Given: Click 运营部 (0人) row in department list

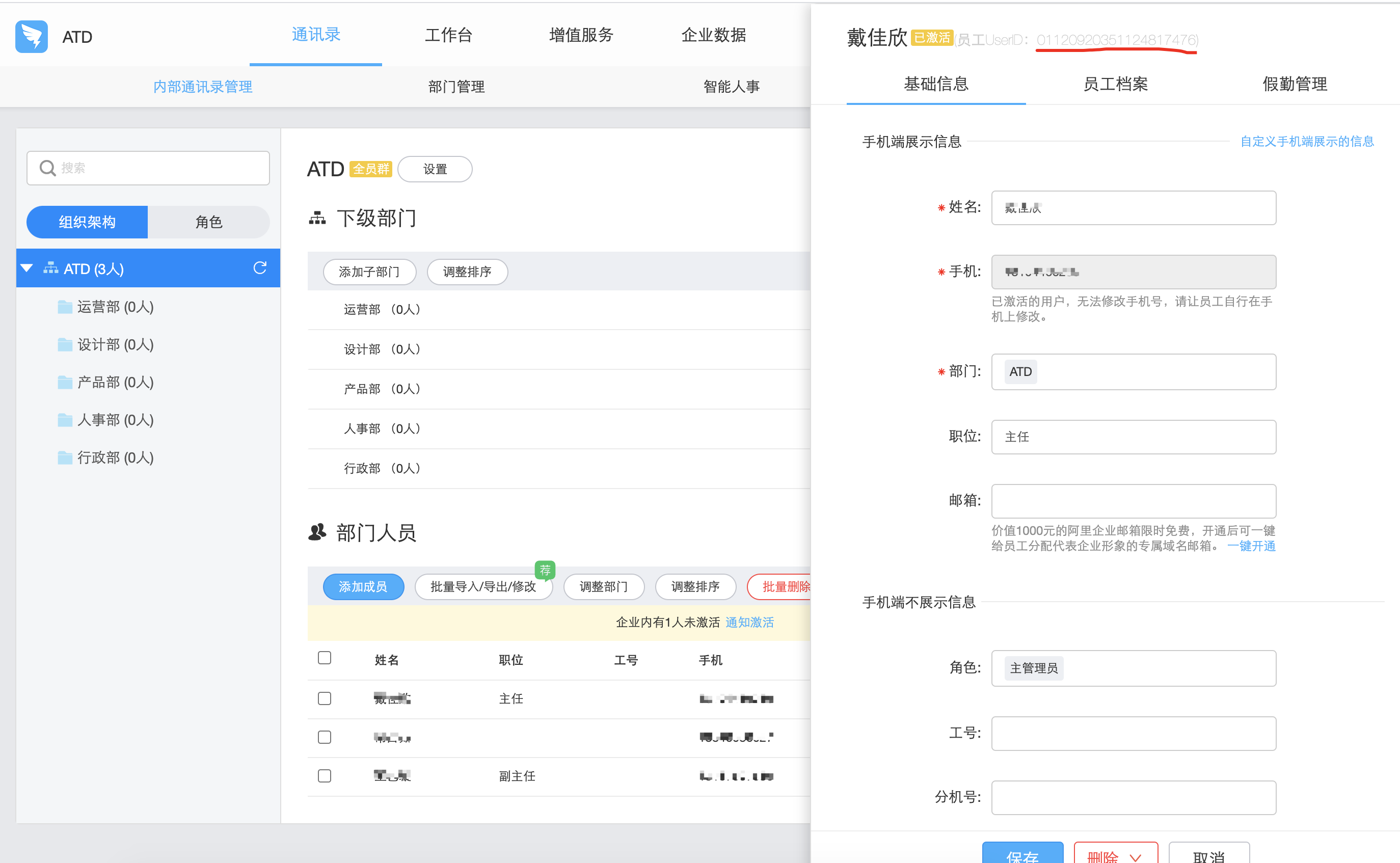Looking at the screenshot, I should tap(559, 310).
